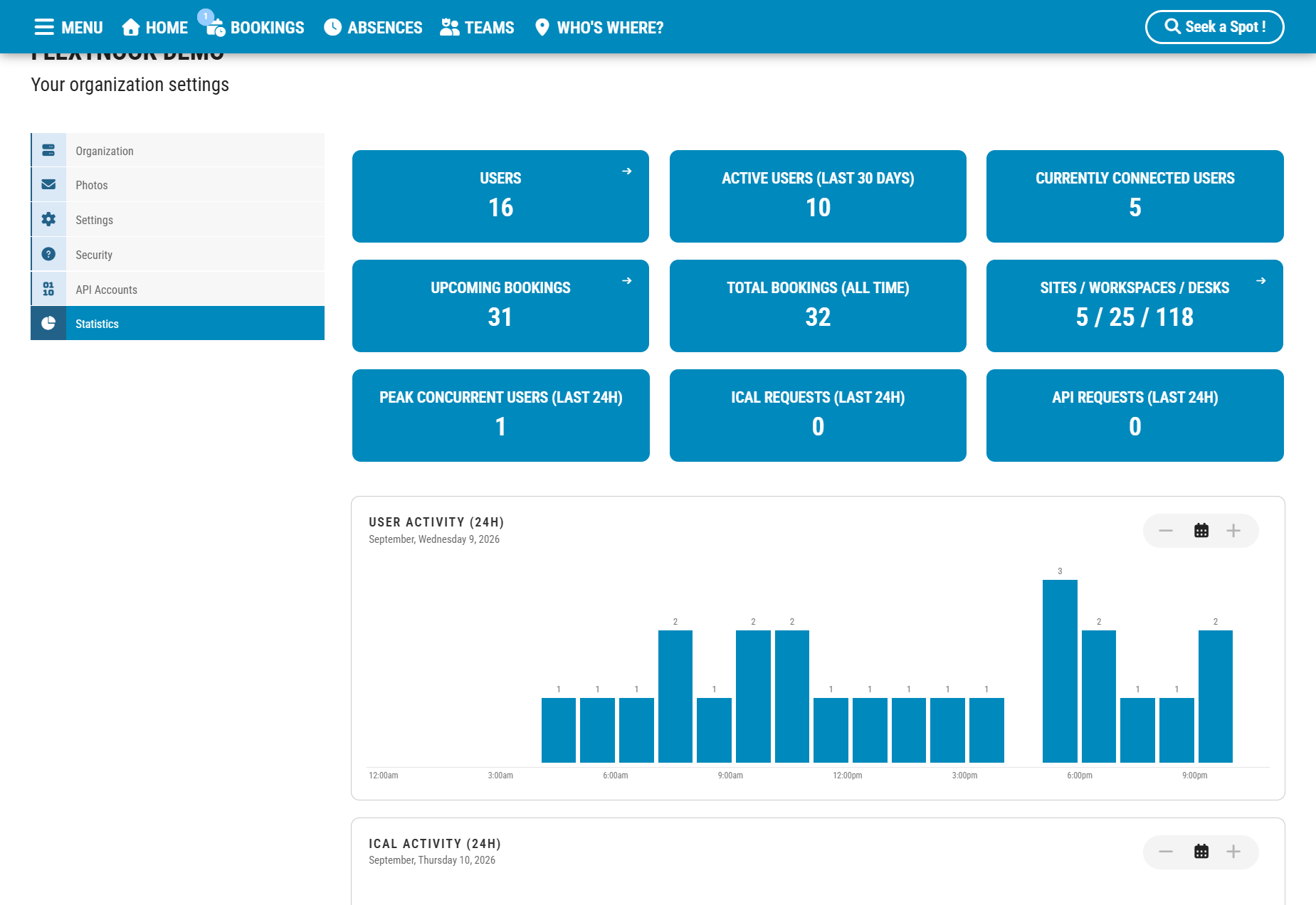Select Security in the settings sidebar

tap(178, 254)
